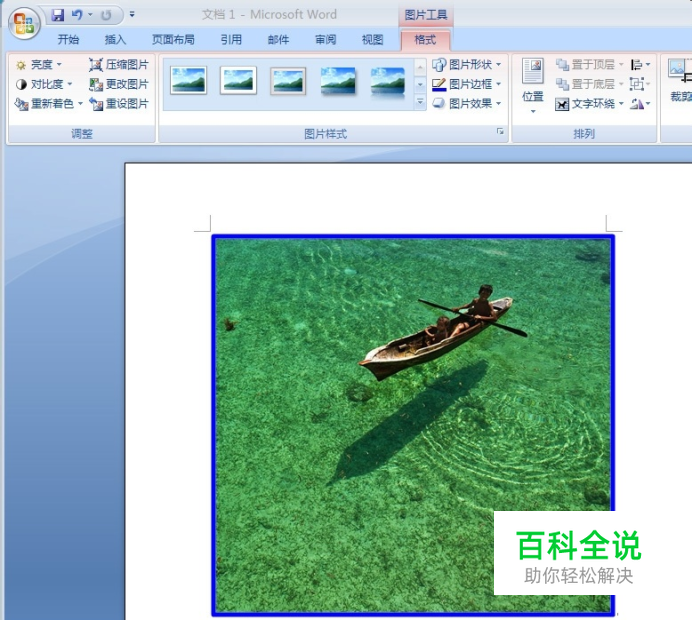
Task: Launch the 图片样式 format dialog
Action: pos(500,132)
